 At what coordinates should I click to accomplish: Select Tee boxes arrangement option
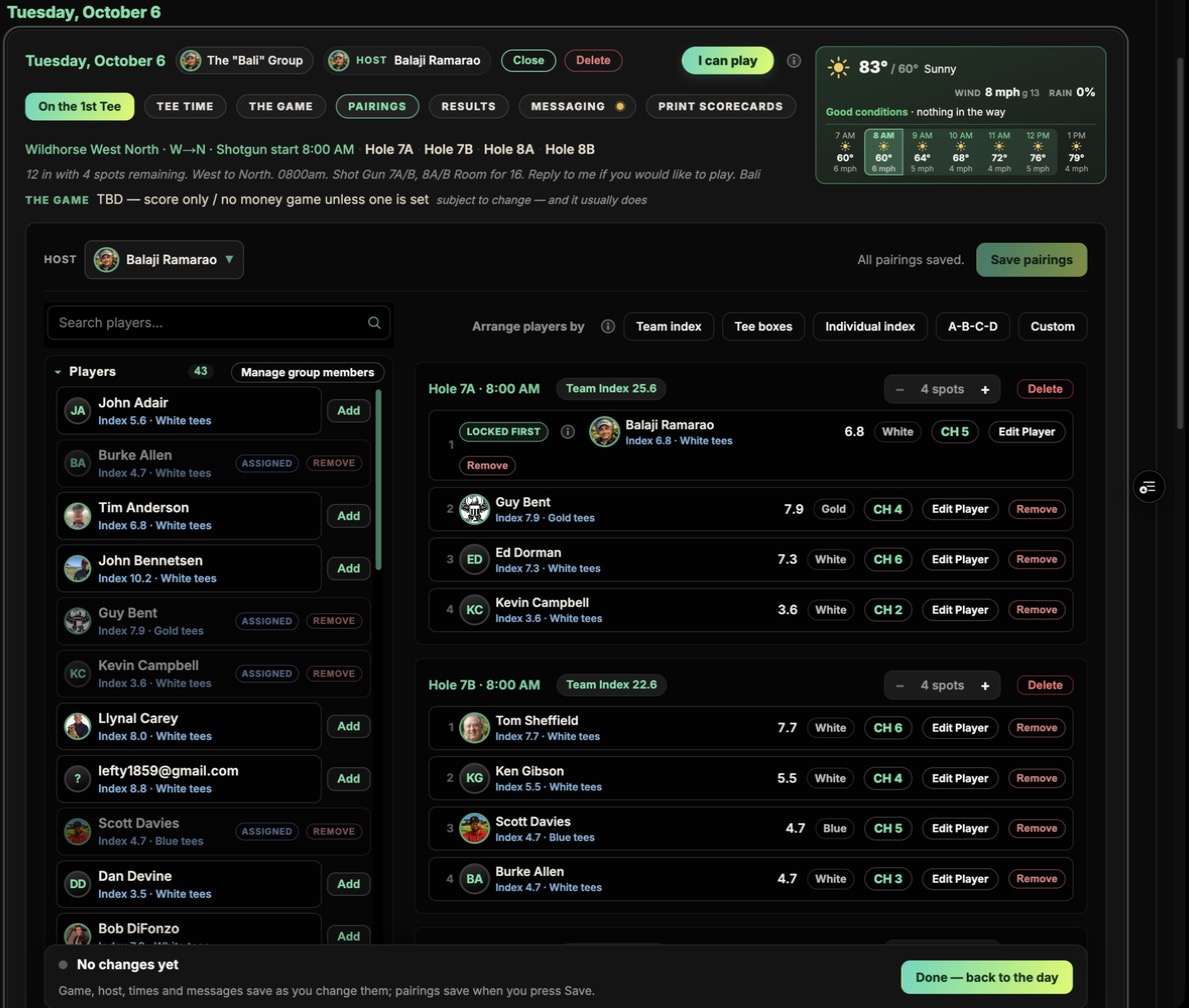[763, 326]
